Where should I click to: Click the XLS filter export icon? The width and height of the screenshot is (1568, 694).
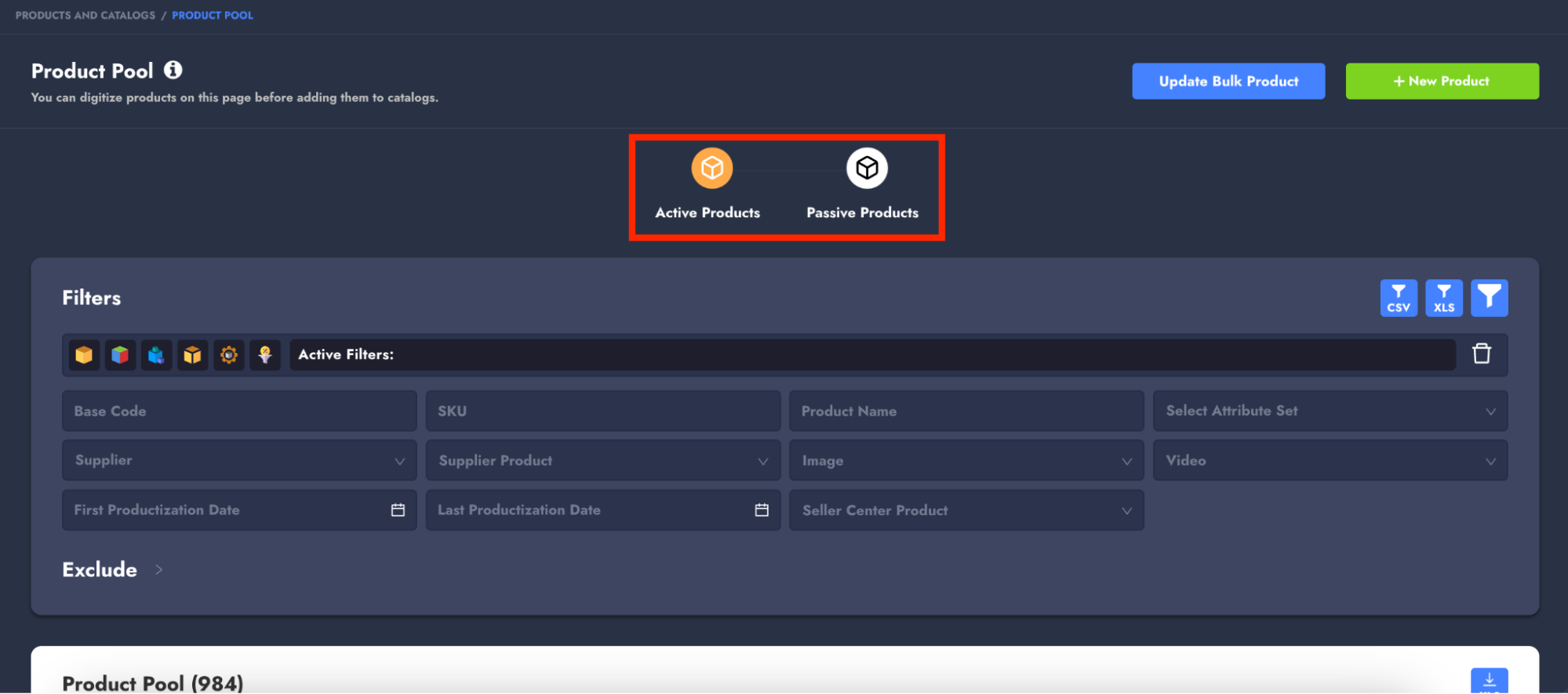(x=1443, y=298)
